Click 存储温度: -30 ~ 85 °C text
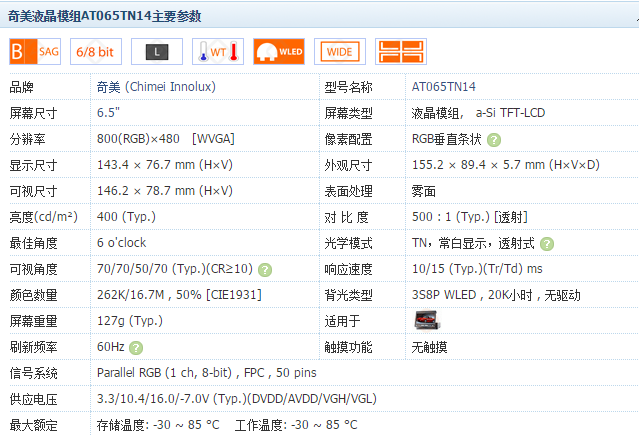 [x=158, y=425]
